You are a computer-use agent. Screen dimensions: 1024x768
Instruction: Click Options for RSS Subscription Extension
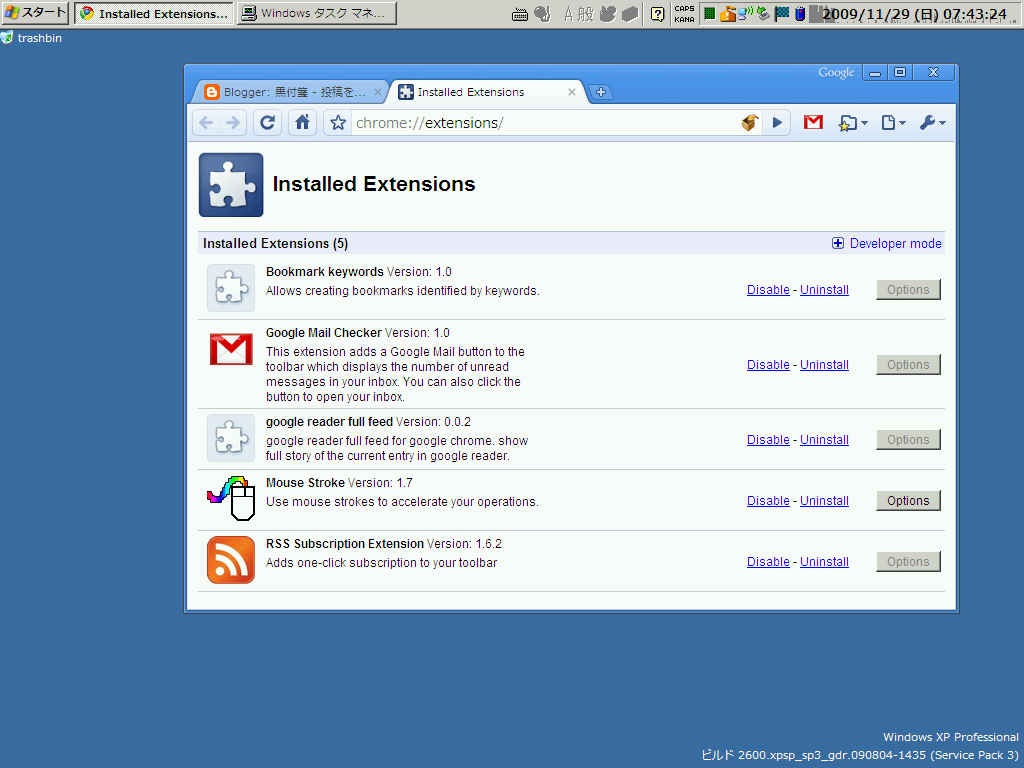pos(908,562)
